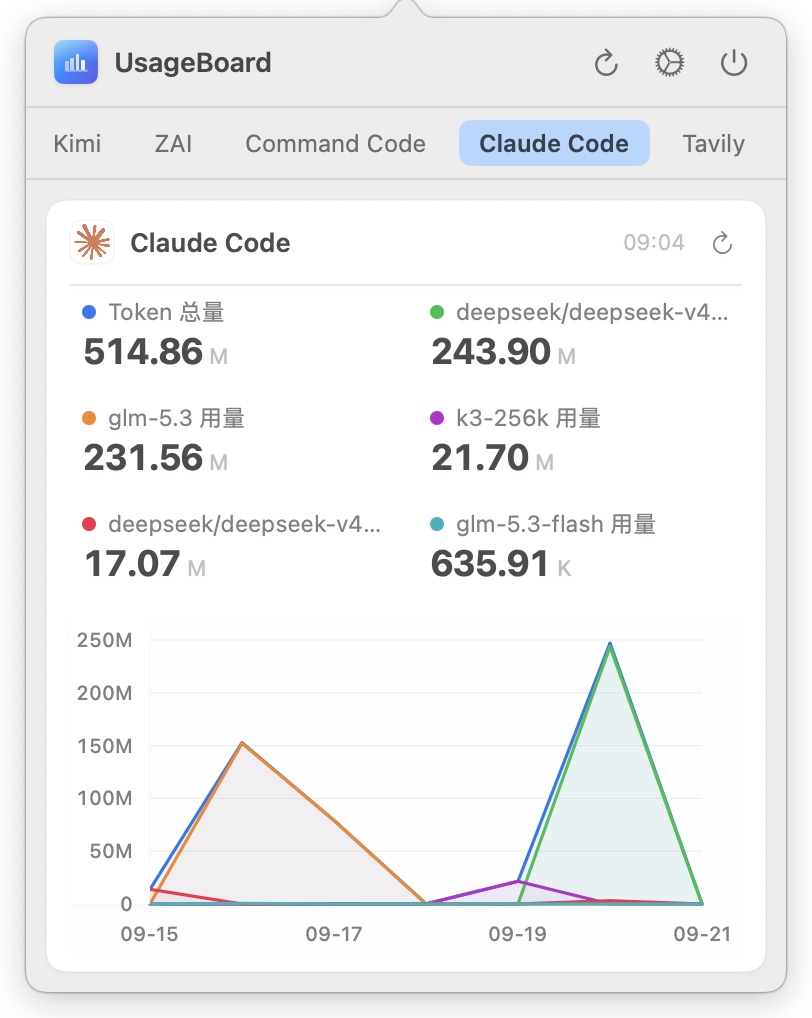Select the Claude Code tab
Viewport: 812px width, 1018px height.
(x=554, y=143)
